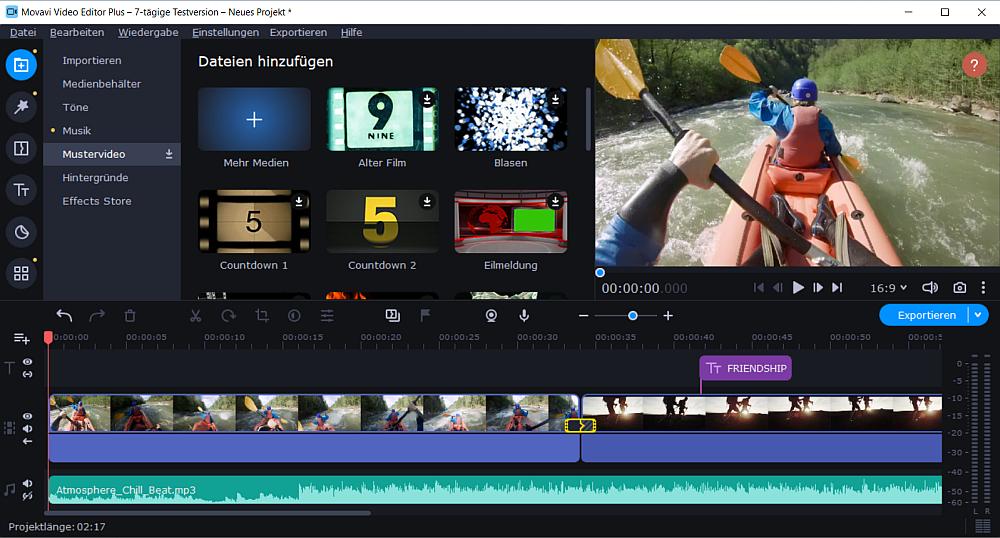Image resolution: width=1000 pixels, height=538 pixels.
Task: Open the titles Tt tab
Action: (x=21, y=190)
